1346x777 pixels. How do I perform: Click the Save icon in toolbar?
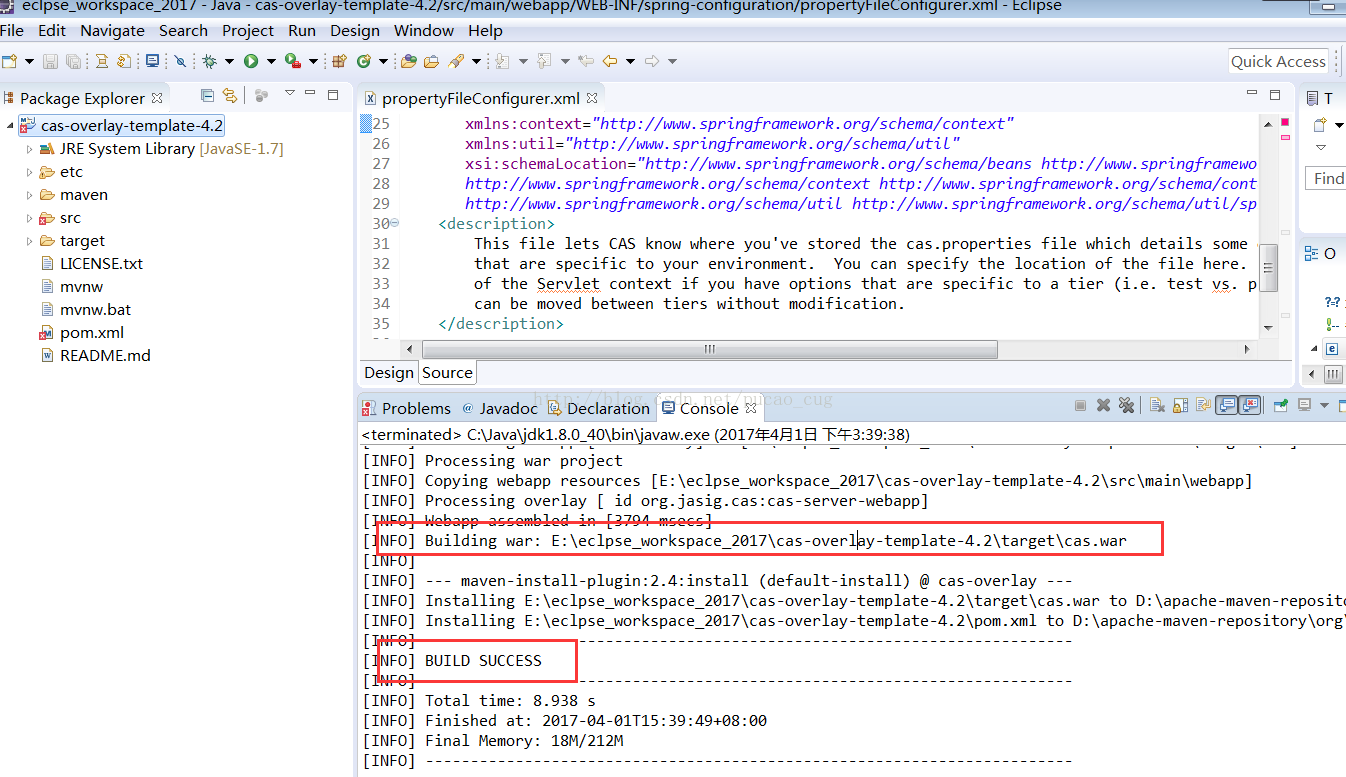point(50,61)
